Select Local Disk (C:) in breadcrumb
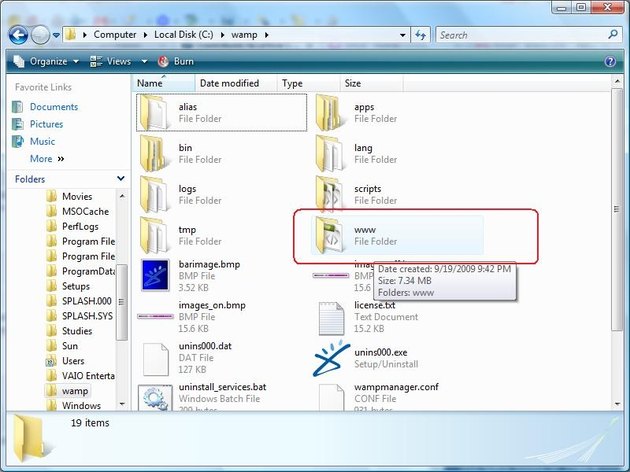This screenshot has height=472, width=630. [184, 35]
